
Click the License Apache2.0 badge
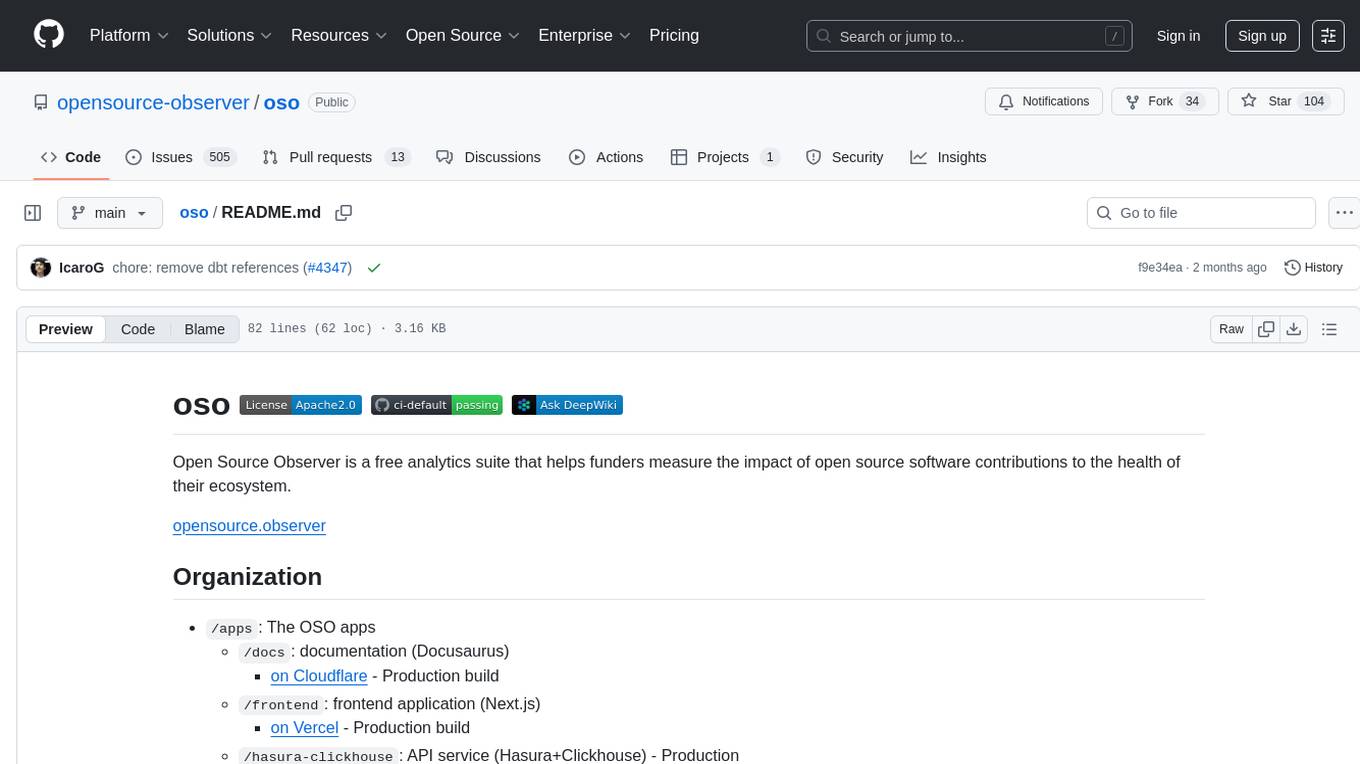coord(300,405)
